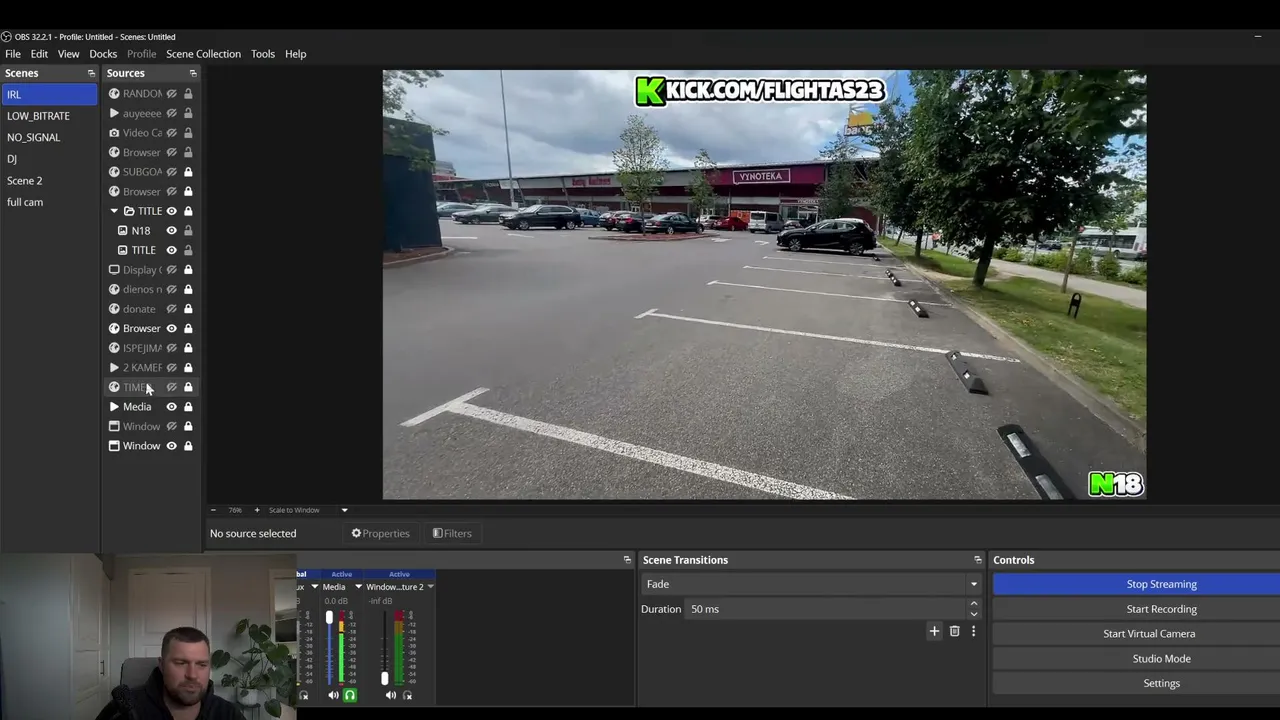
Task: Show the ISPEJIMA source
Action: click(171, 348)
